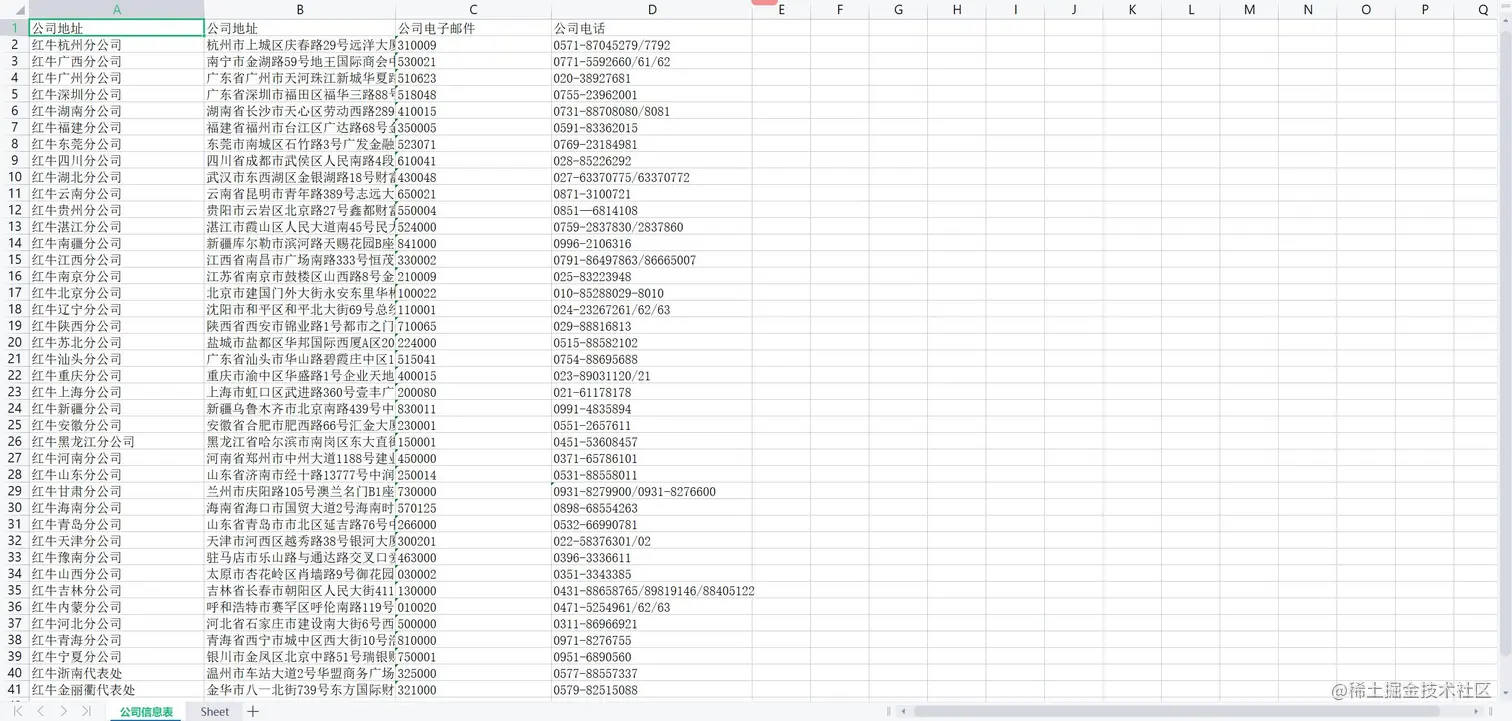Select cell 红牛湖南分公司
Viewport: 1512px width, 721px height.
117,111
